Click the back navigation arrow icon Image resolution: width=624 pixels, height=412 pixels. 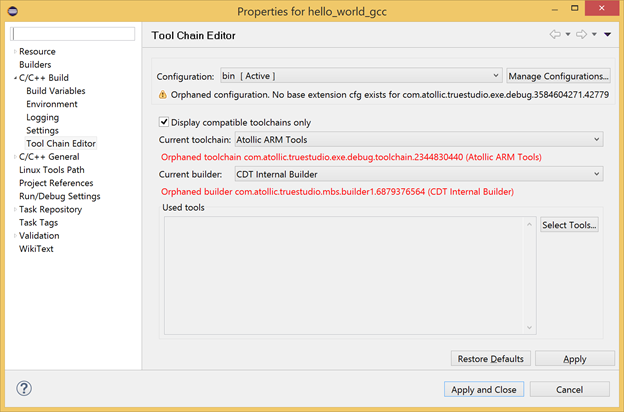point(555,35)
